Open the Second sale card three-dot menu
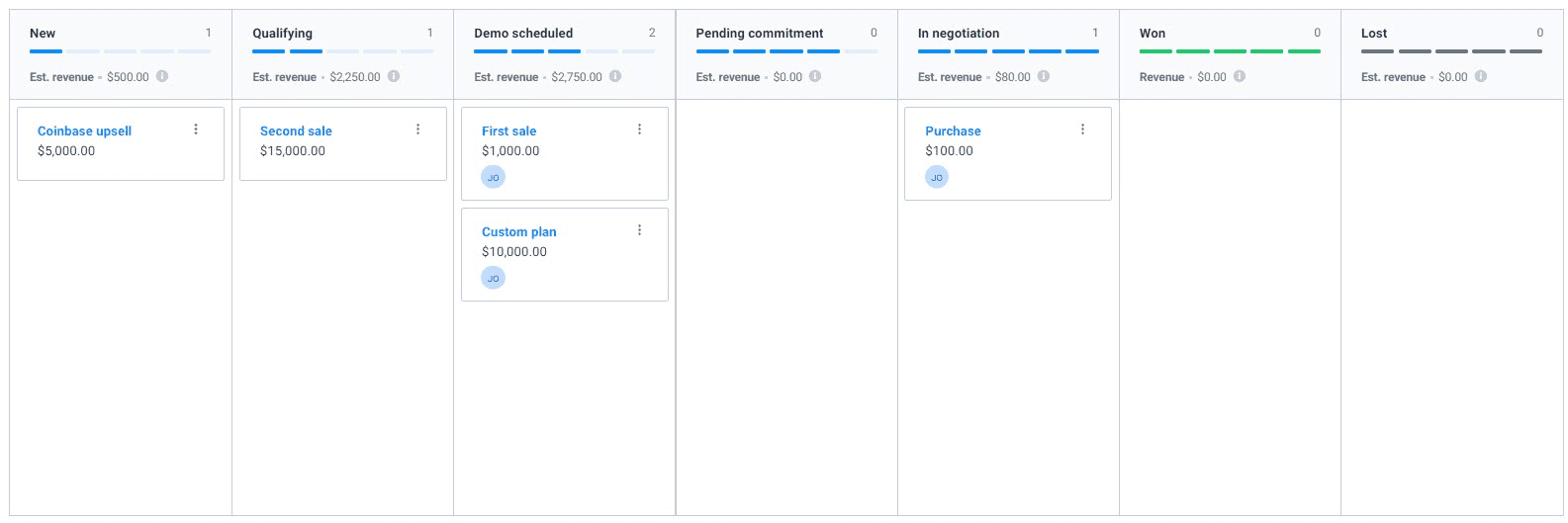Viewport: 1568px width, 523px height. [x=417, y=130]
